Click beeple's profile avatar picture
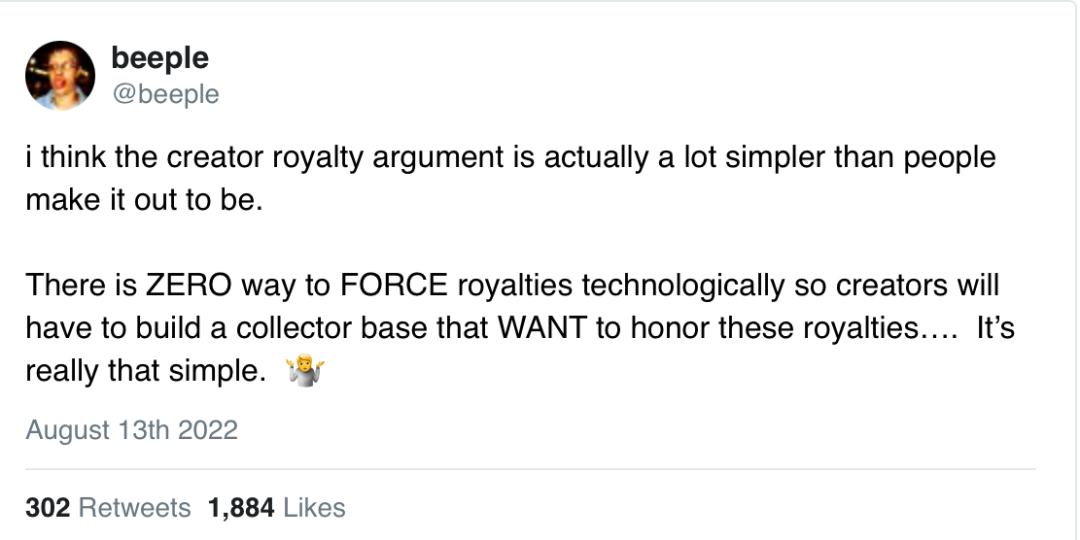1080x540 pixels. tap(60, 76)
